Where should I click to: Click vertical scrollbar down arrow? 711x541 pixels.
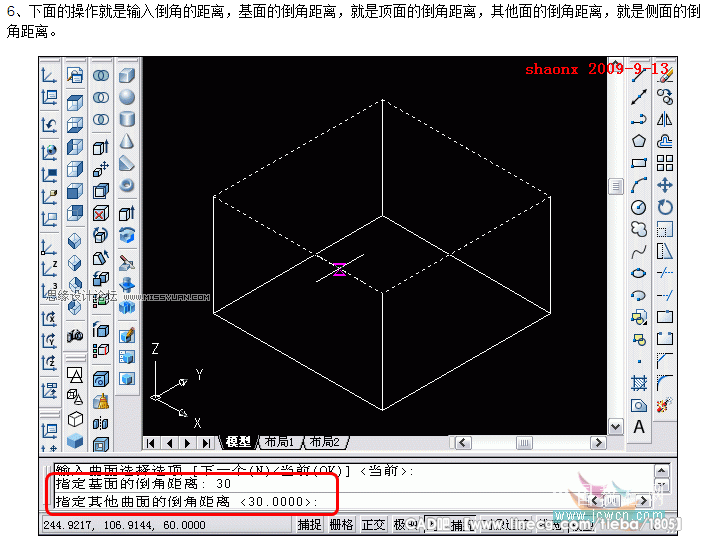click(x=616, y=427)
